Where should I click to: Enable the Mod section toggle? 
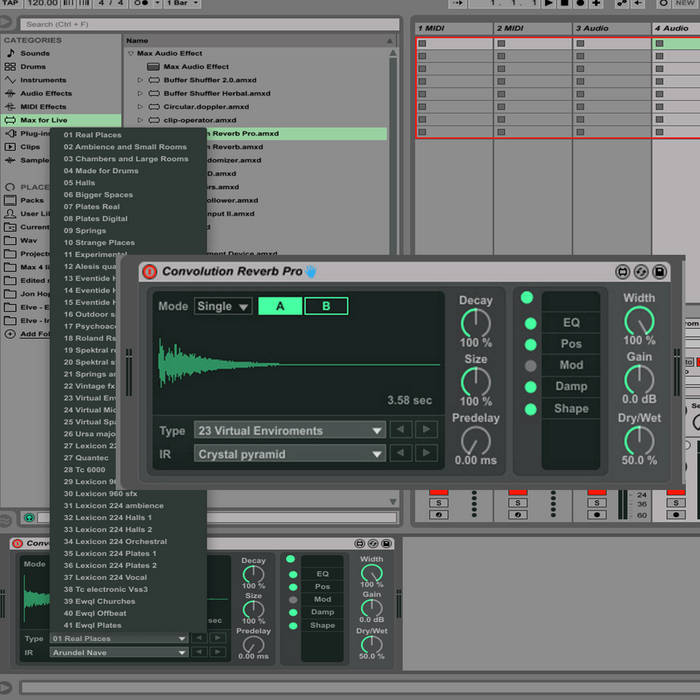[x=530, y=366]
